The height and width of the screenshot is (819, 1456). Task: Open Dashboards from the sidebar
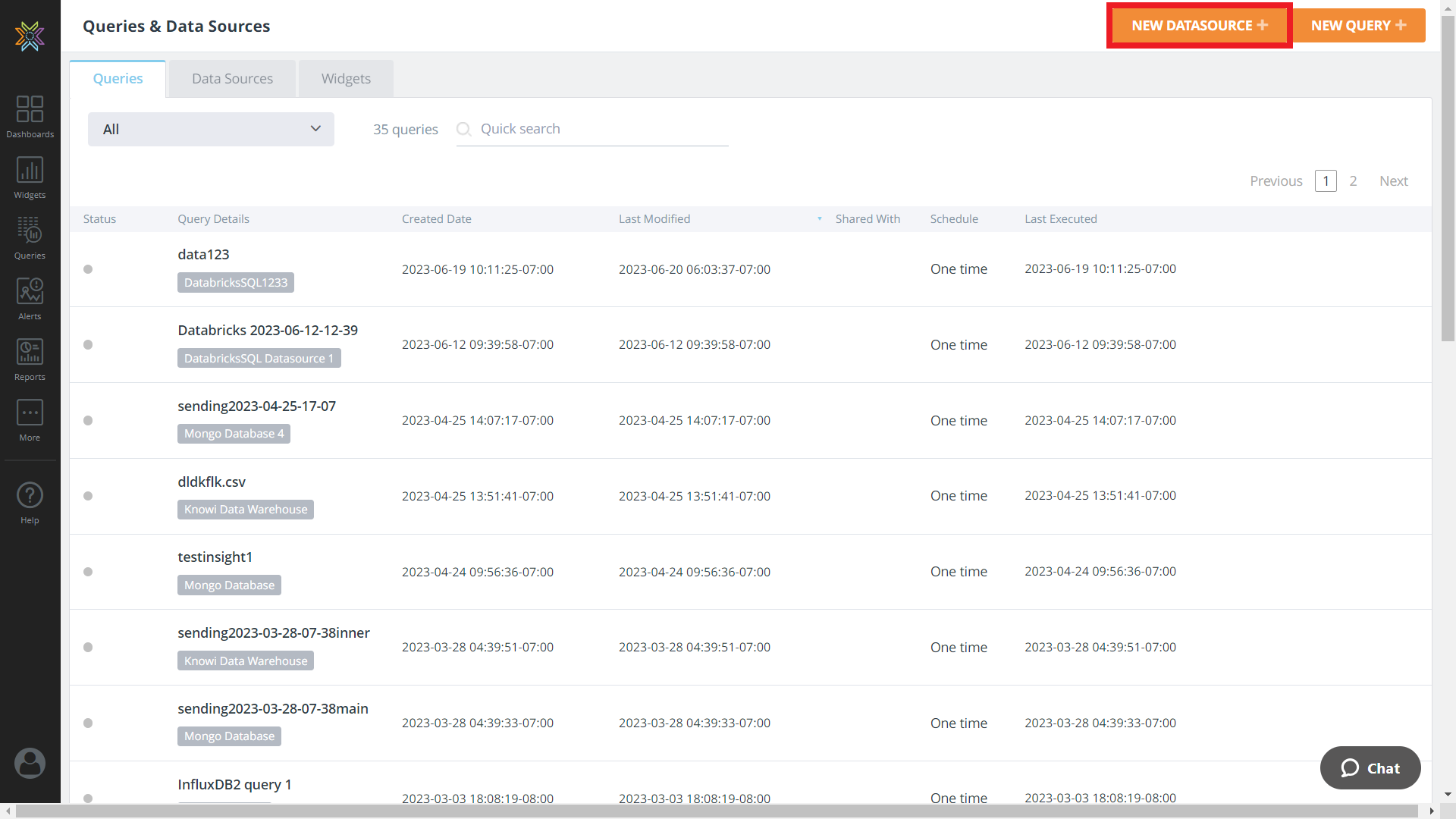(30, 116)
